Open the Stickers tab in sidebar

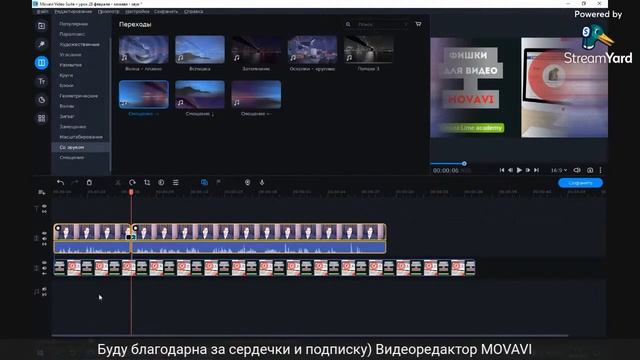[x=42, y=100]
